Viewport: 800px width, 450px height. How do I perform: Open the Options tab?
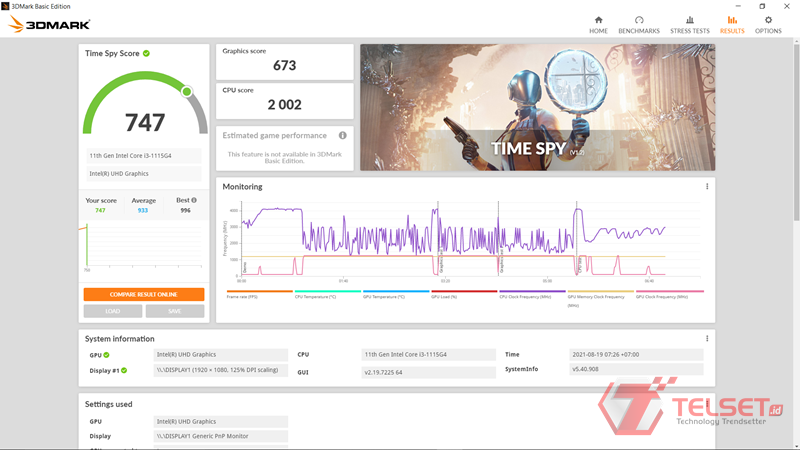[x=768, y=24]
